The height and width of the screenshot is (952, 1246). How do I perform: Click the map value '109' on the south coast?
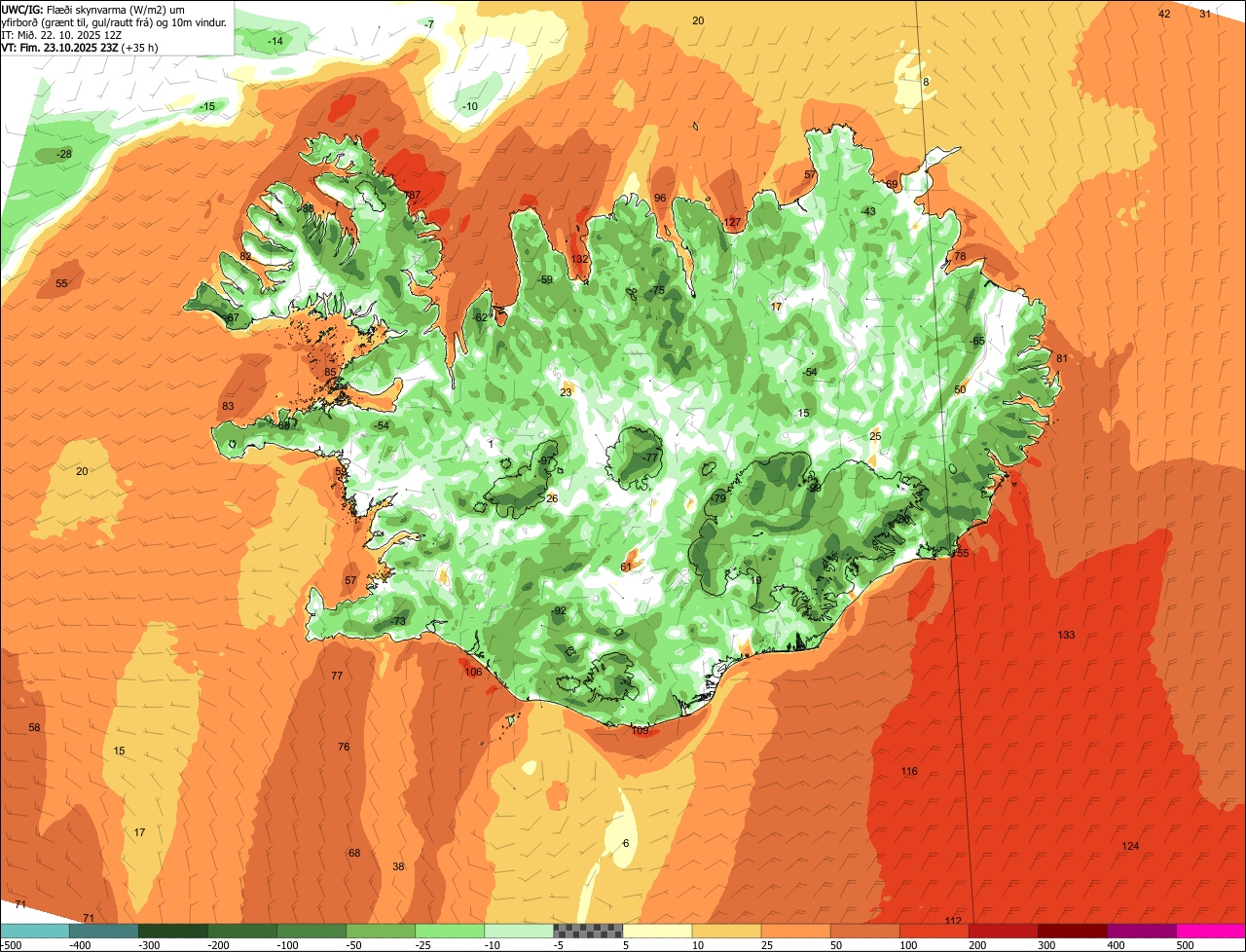point(640,730)
